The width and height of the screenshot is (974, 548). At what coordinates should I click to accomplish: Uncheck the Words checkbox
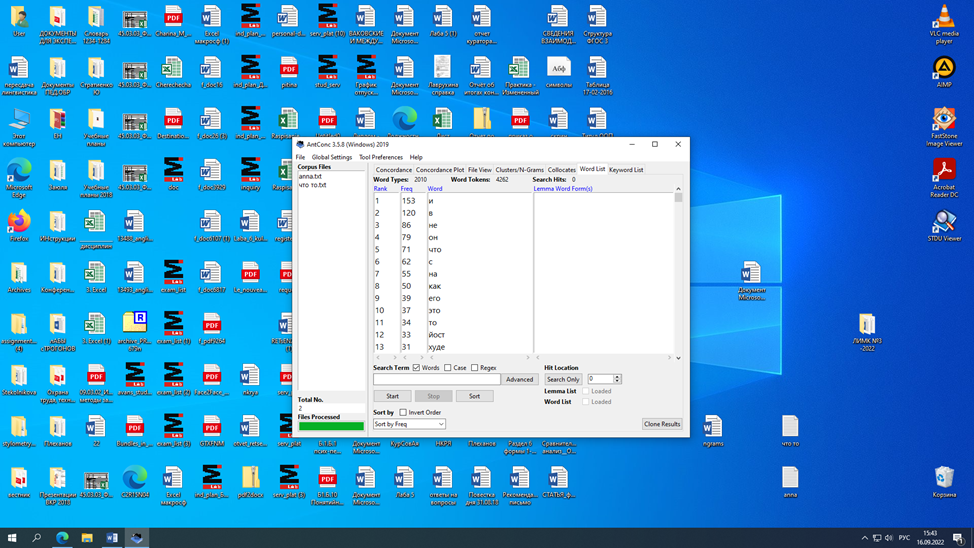pyautogui.click(x=417, y=368)
